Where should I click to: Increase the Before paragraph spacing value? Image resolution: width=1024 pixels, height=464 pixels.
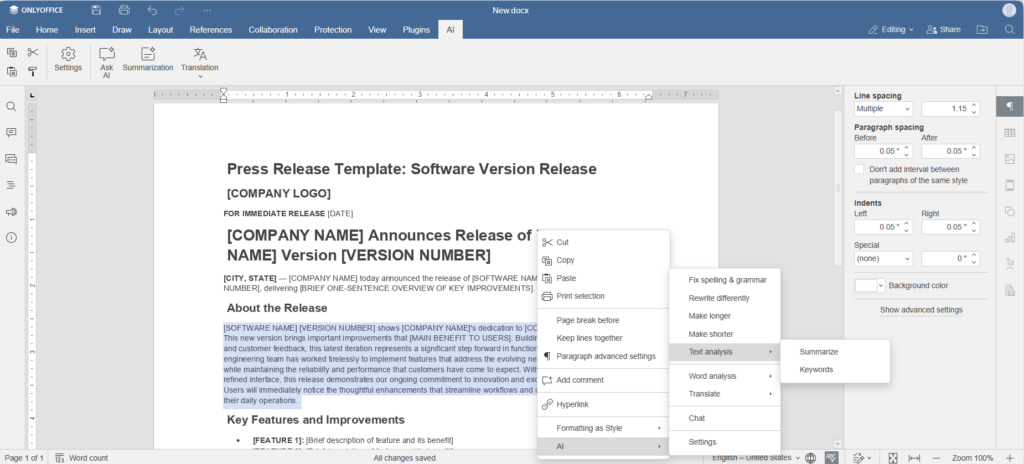click(x=906, y=147)
